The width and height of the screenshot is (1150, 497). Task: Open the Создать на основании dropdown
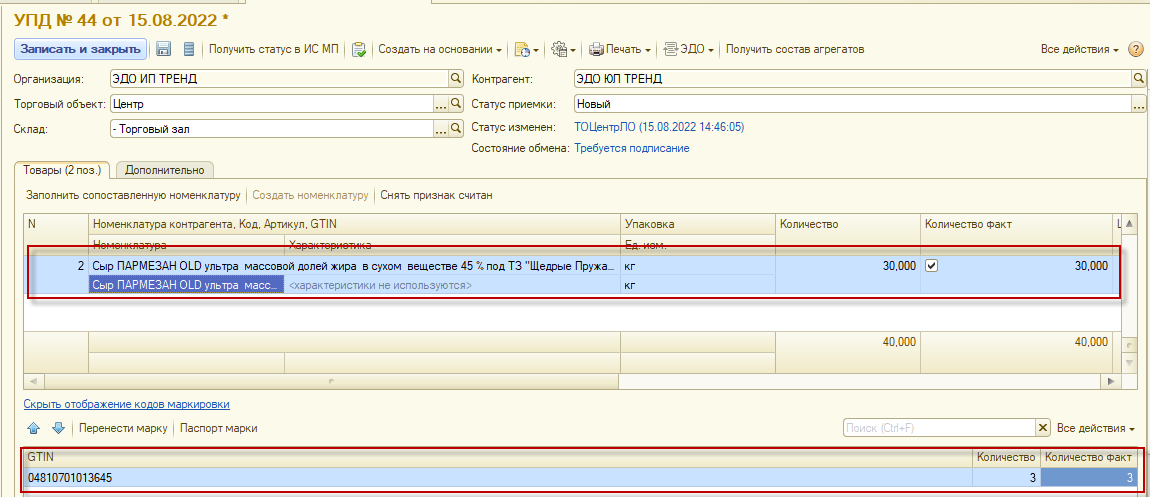(x=440, y=49)
